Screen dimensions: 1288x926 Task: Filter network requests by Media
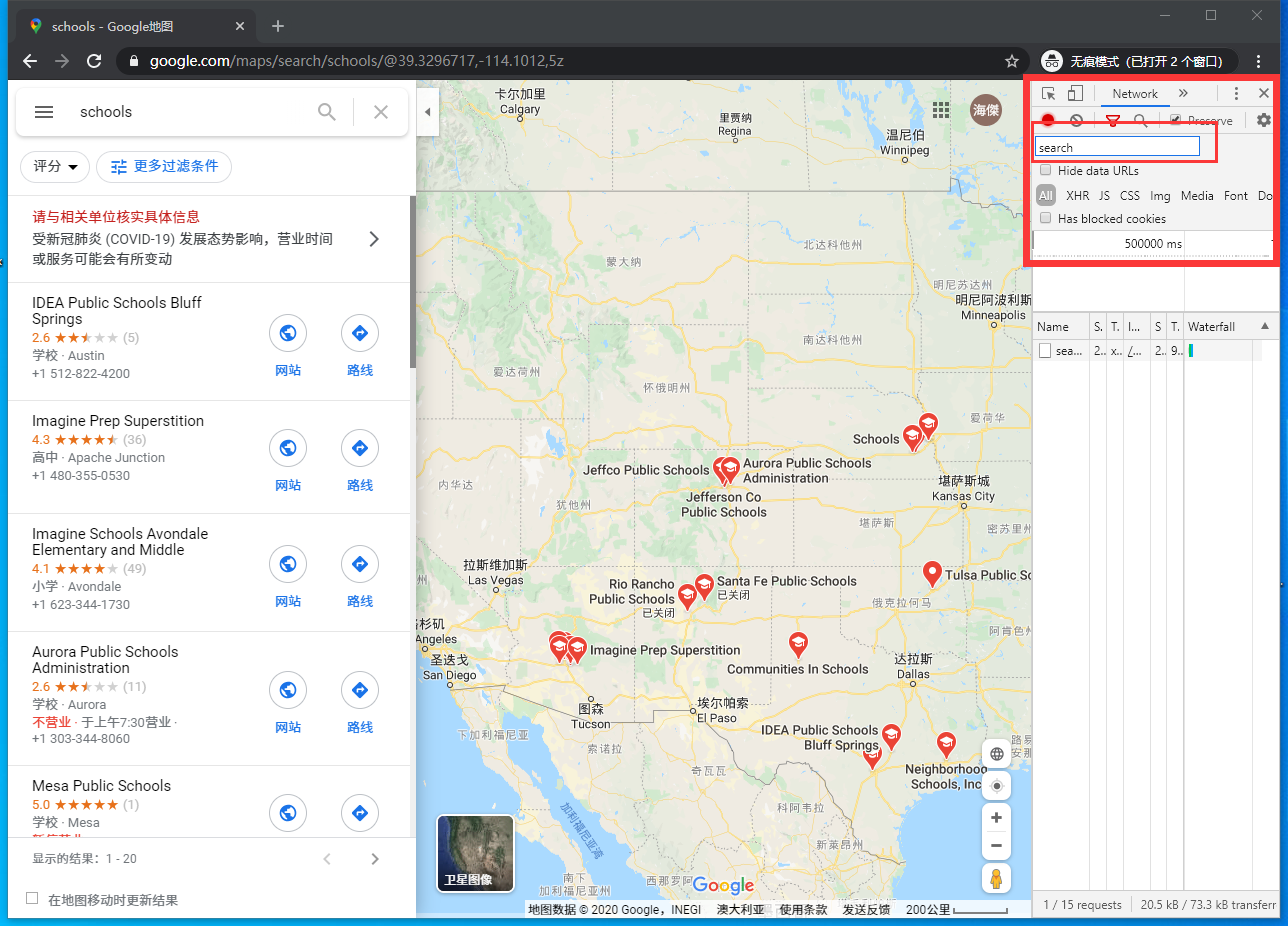tap(1197, 196)
